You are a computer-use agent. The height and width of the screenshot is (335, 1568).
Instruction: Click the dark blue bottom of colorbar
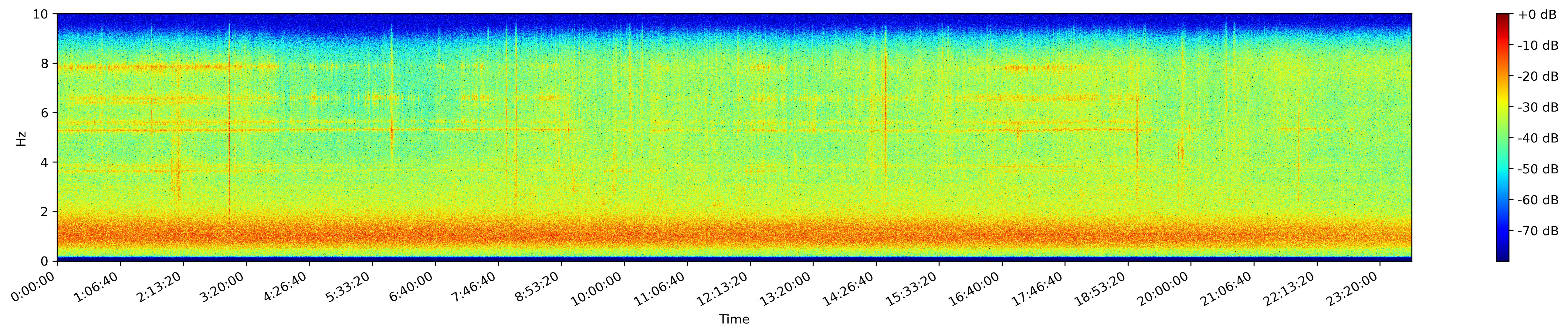click(x=1503, y=257)
